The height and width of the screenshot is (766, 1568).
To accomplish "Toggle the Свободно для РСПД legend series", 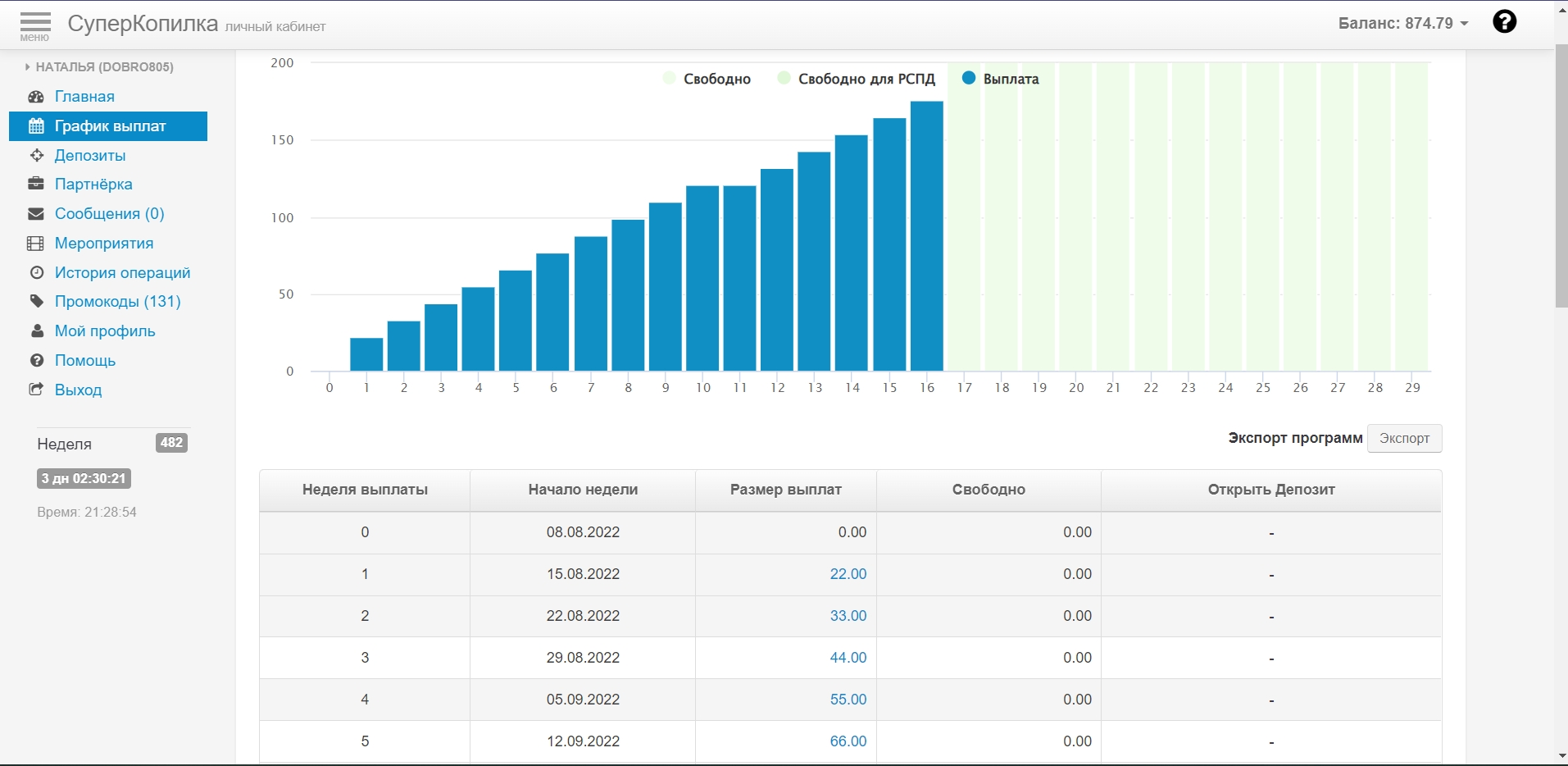I will pos(857,80).
